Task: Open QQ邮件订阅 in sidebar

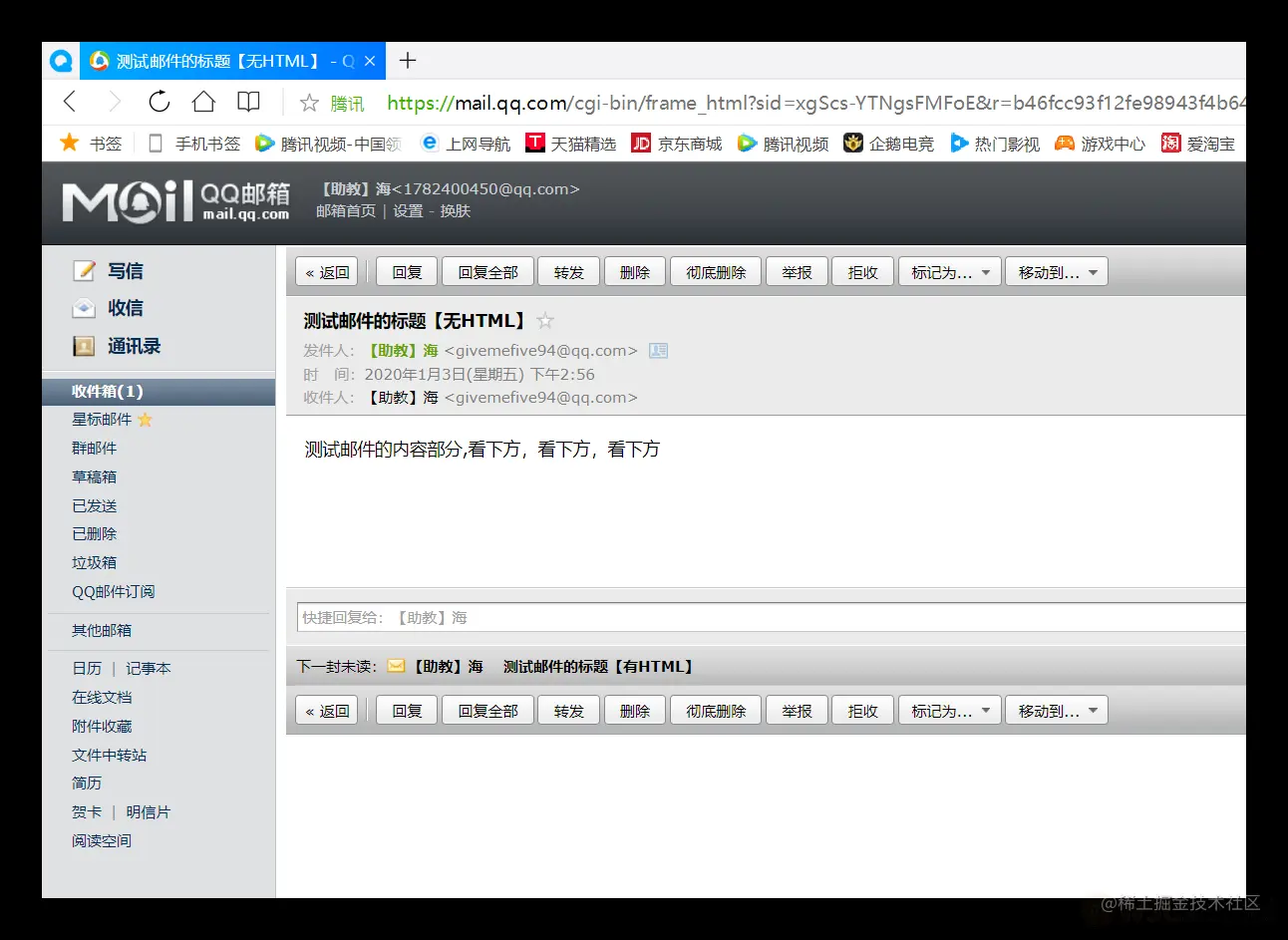Action: [x=113, y=592]
